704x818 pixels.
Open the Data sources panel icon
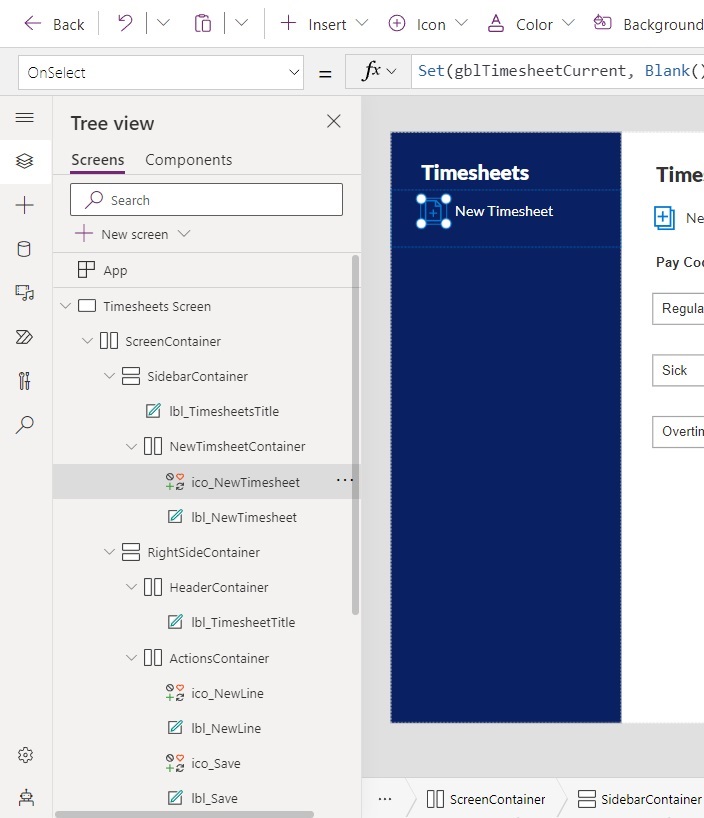[x=25, y=248]
